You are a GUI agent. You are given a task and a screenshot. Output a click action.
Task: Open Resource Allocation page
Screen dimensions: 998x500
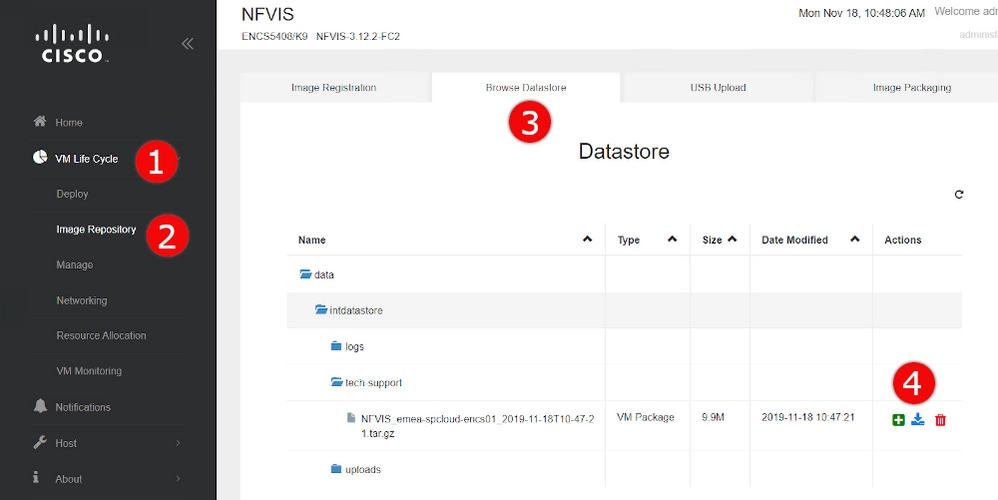(101, 335)
